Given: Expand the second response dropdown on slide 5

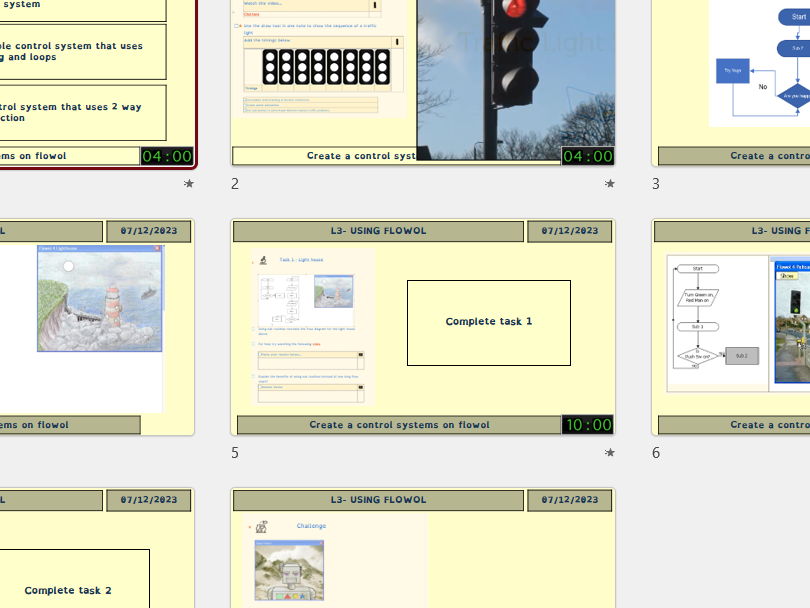Looking at the screenshot, I should coord(359,387).
